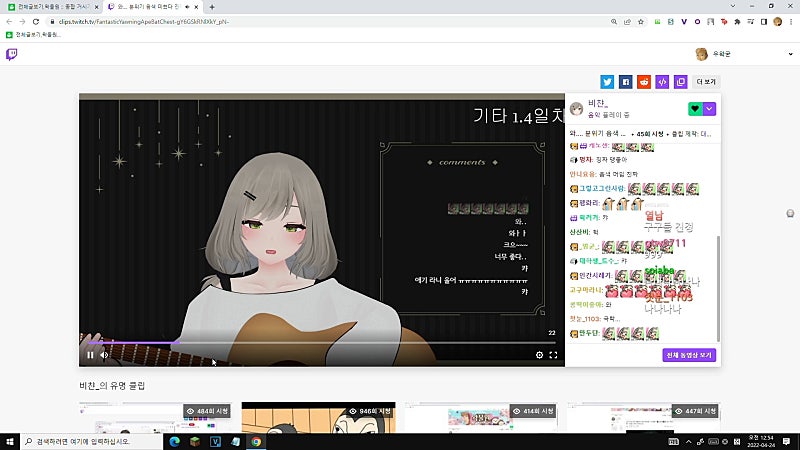
Task: Open a new browser tab
Action: coord(212,7)
